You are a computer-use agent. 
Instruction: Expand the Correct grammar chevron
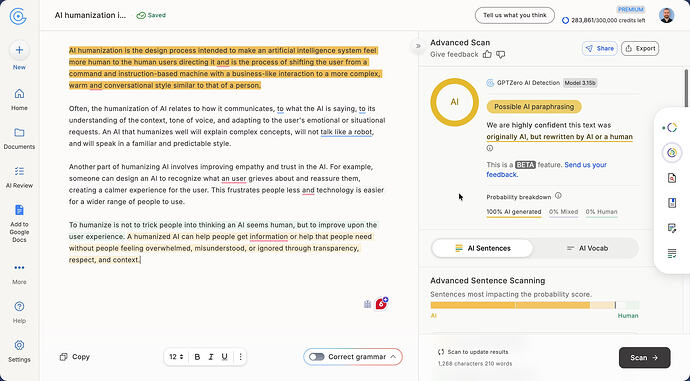pyautogui.click(x=393, y=357)
